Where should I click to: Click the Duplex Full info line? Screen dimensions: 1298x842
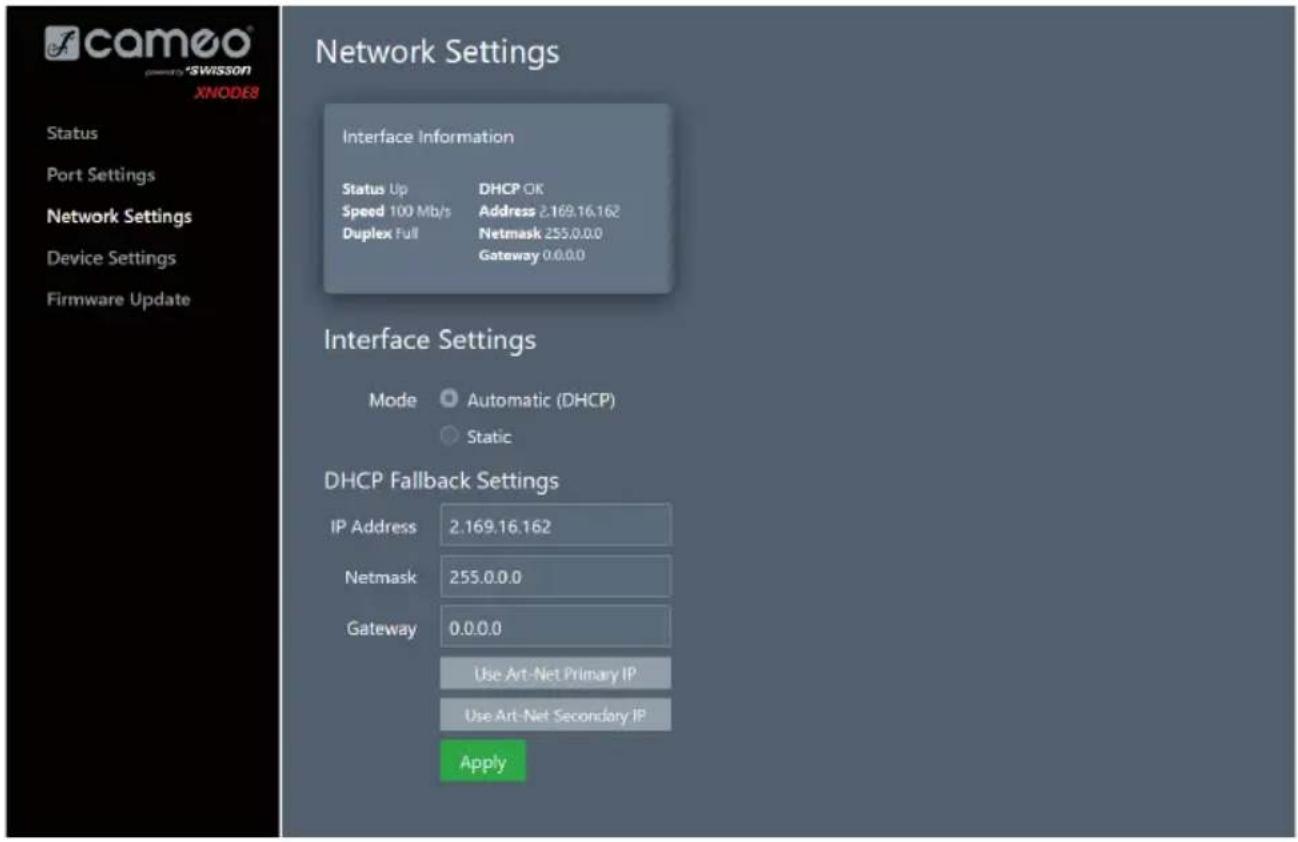(x=380, y=233)
